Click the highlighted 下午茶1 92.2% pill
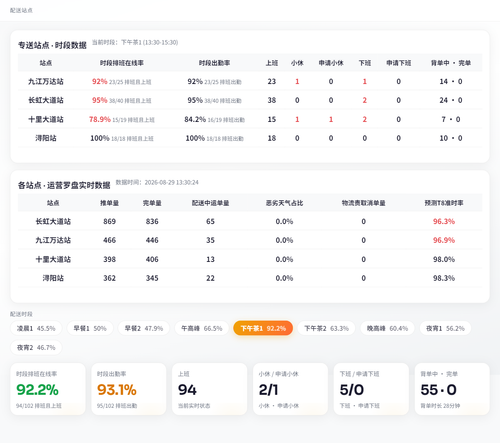This screenshot has height=443, width=500. (263, 328)
